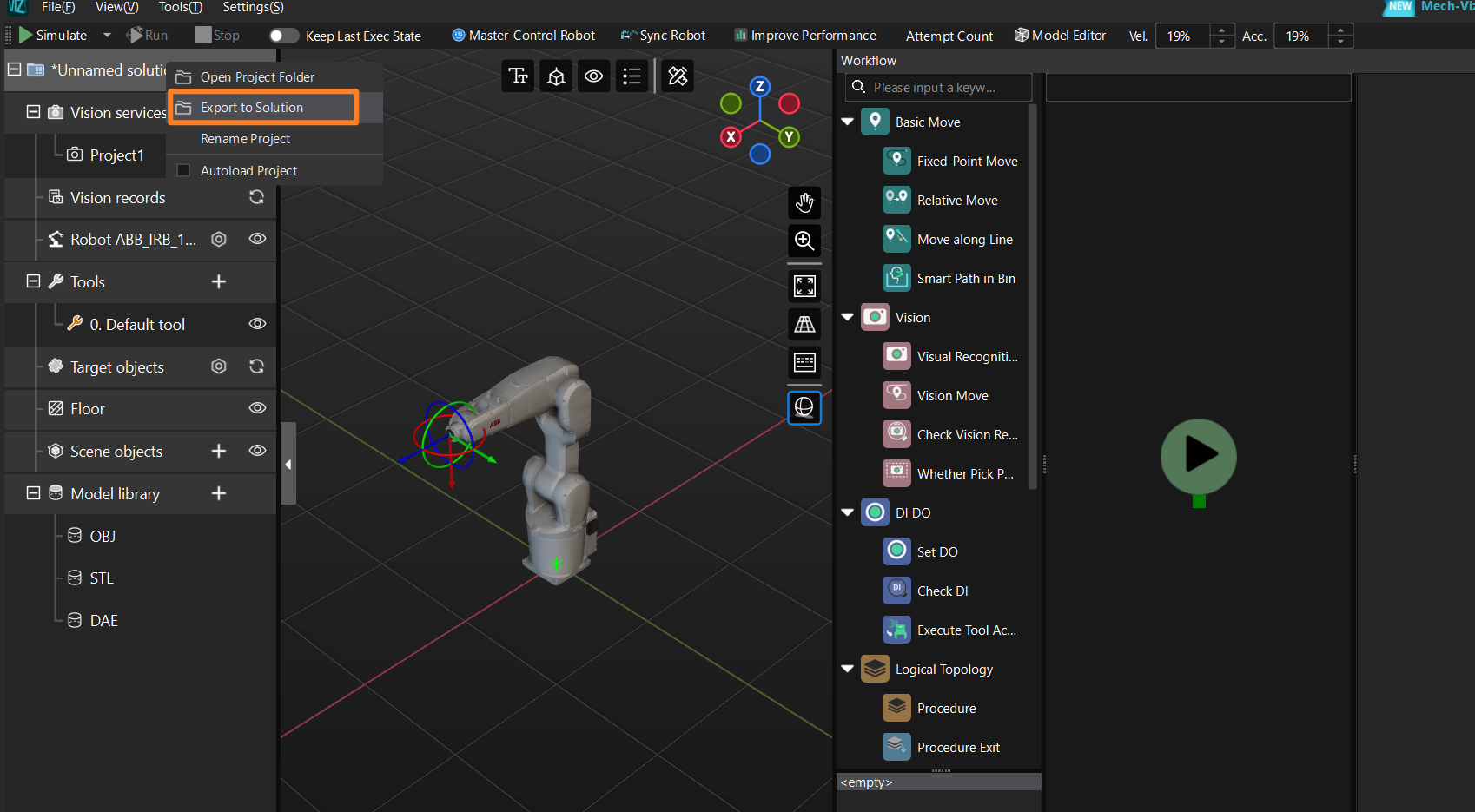Add a new tool with plus icon
The image size is (1475, 812).
[219, 281]
